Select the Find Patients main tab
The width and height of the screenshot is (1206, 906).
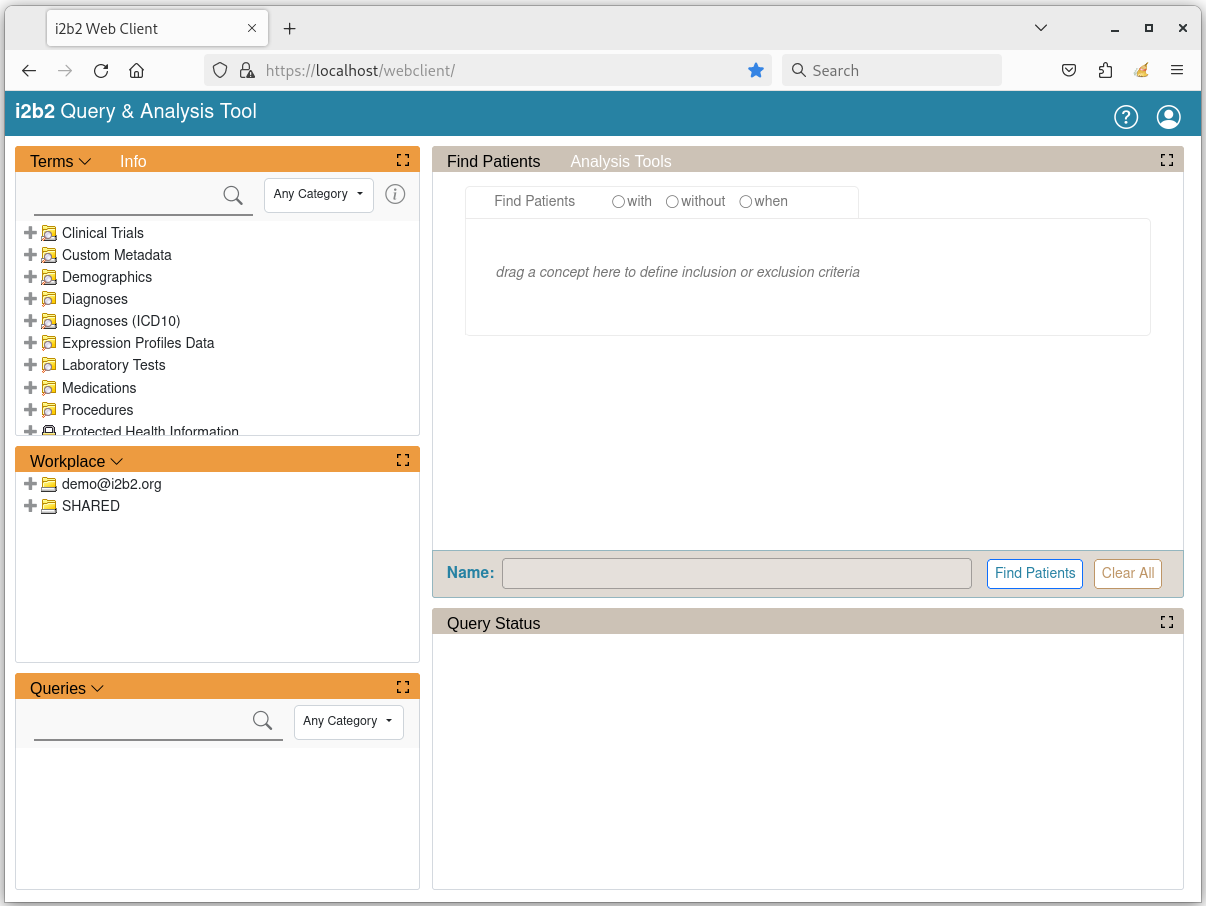coord(493,161)
